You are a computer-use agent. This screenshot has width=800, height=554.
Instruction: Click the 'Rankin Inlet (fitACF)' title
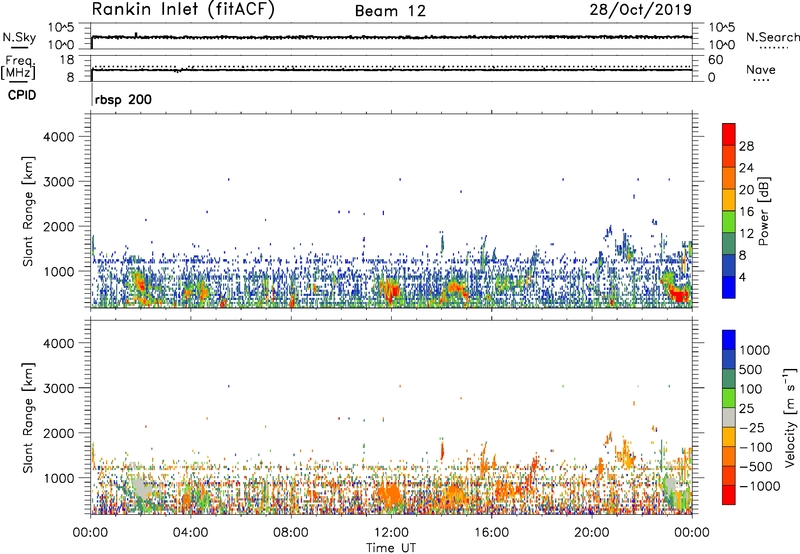(183, 10)
